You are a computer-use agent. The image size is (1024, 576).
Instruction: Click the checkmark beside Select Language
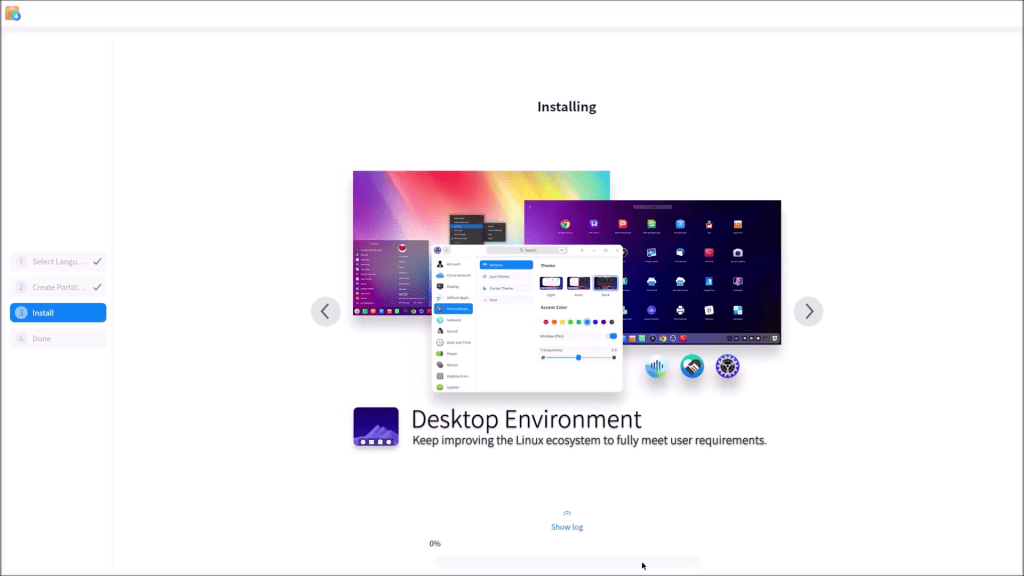97,262
